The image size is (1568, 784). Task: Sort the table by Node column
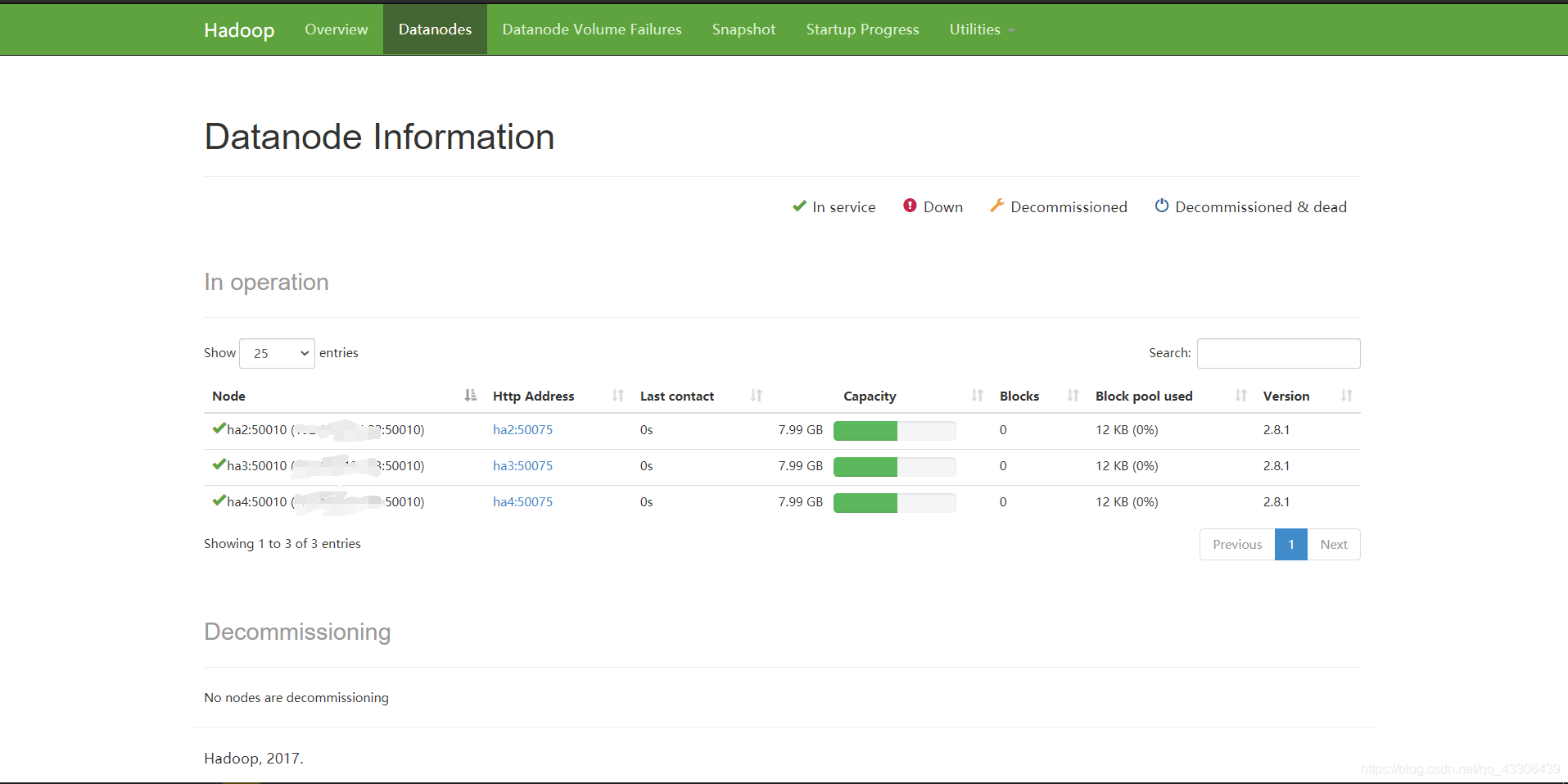[x=470, y=396]
